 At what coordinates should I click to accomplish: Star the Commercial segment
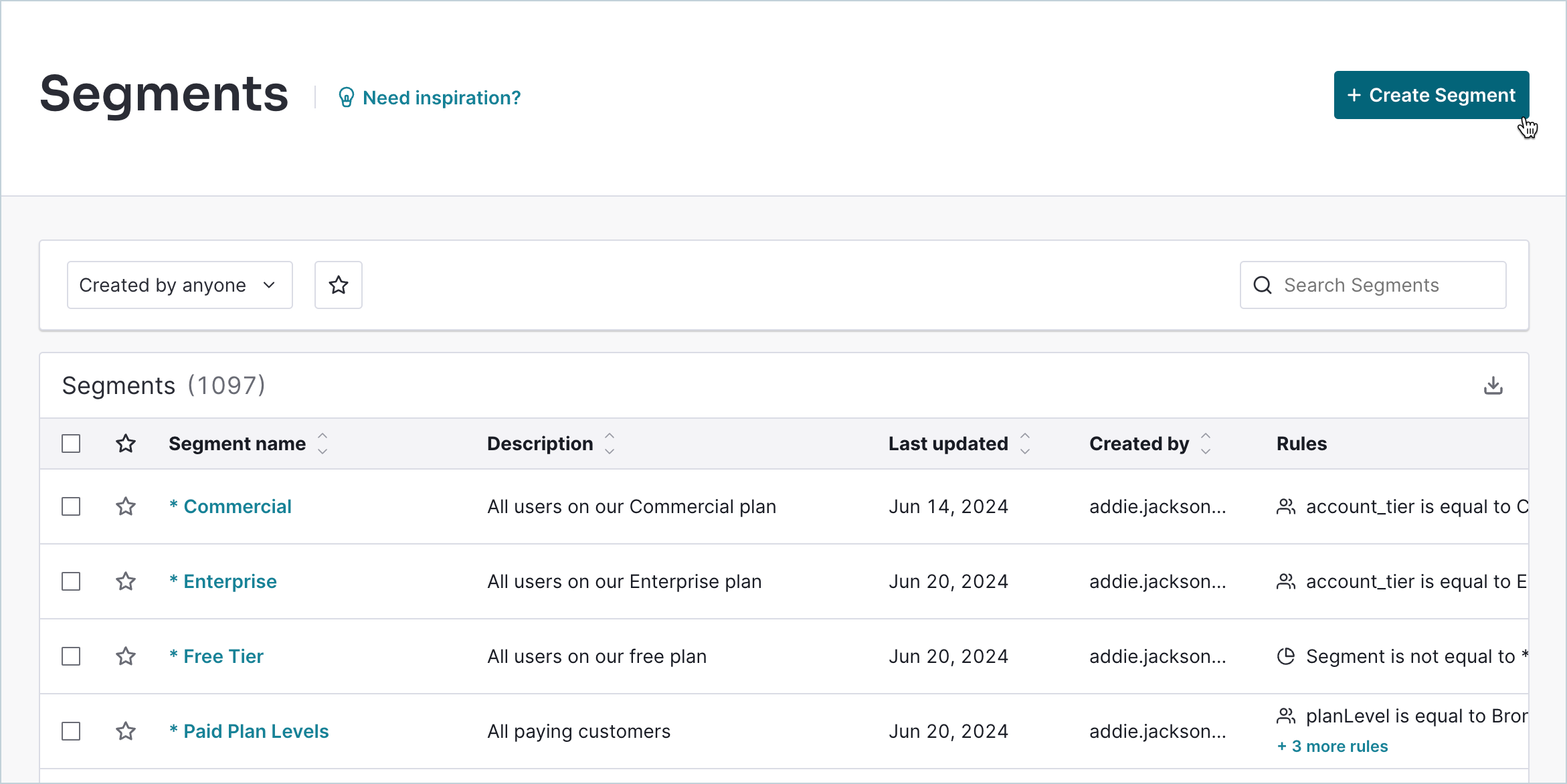click(x=126, y=506)
